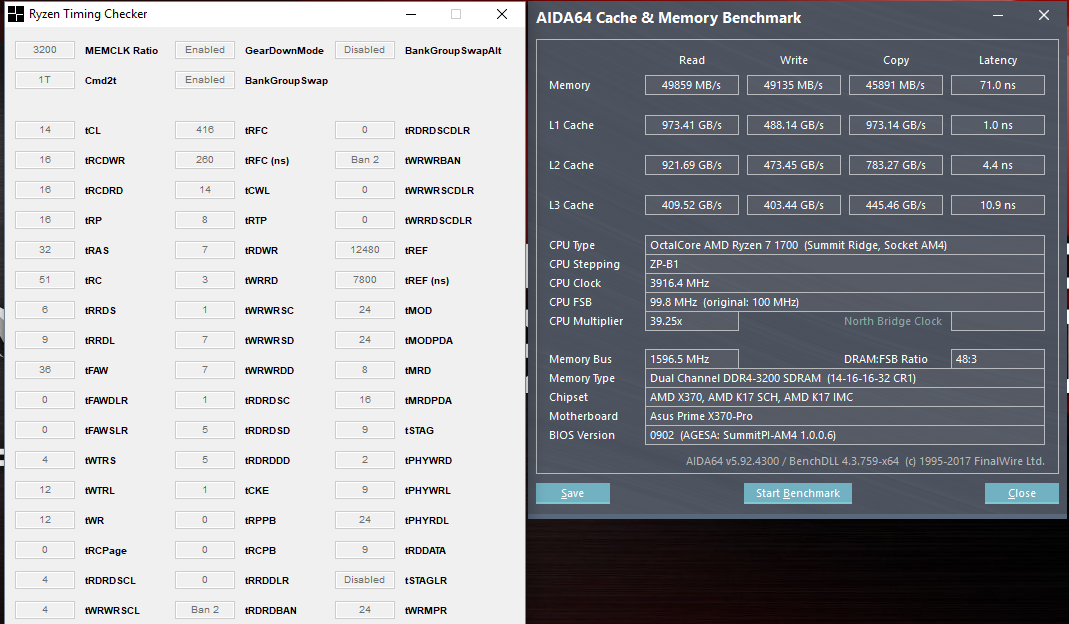Click the tRTP value box
Viewport: 1069px width, 624px height.
[x=205, y=220]
